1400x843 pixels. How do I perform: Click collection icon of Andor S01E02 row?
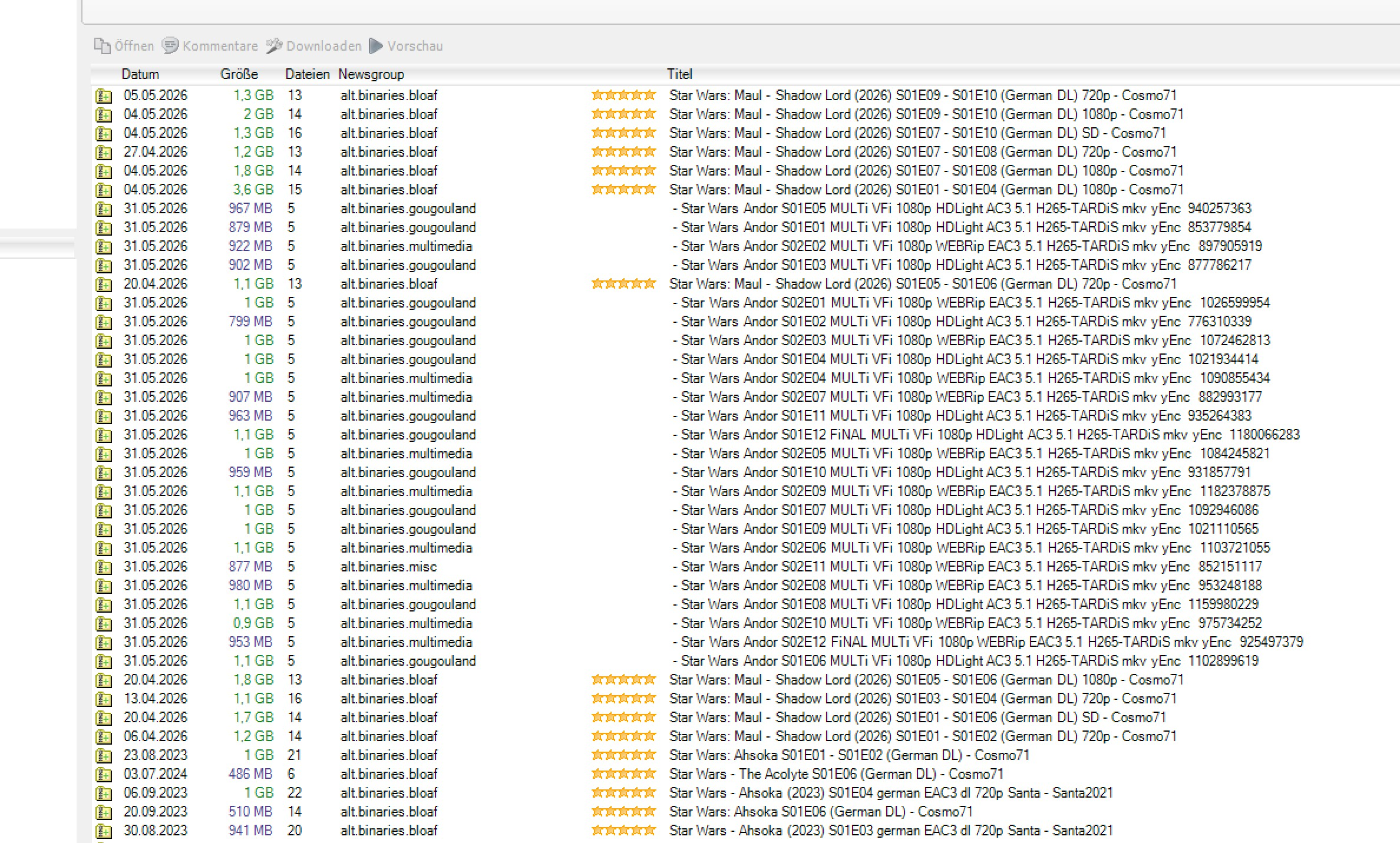[x=104, y=322]
